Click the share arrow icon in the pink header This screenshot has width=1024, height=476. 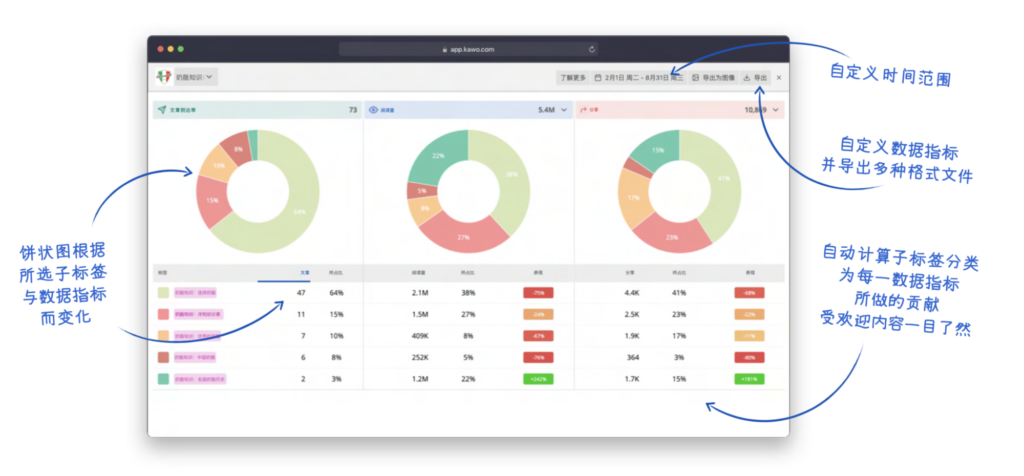click(583, 110)
